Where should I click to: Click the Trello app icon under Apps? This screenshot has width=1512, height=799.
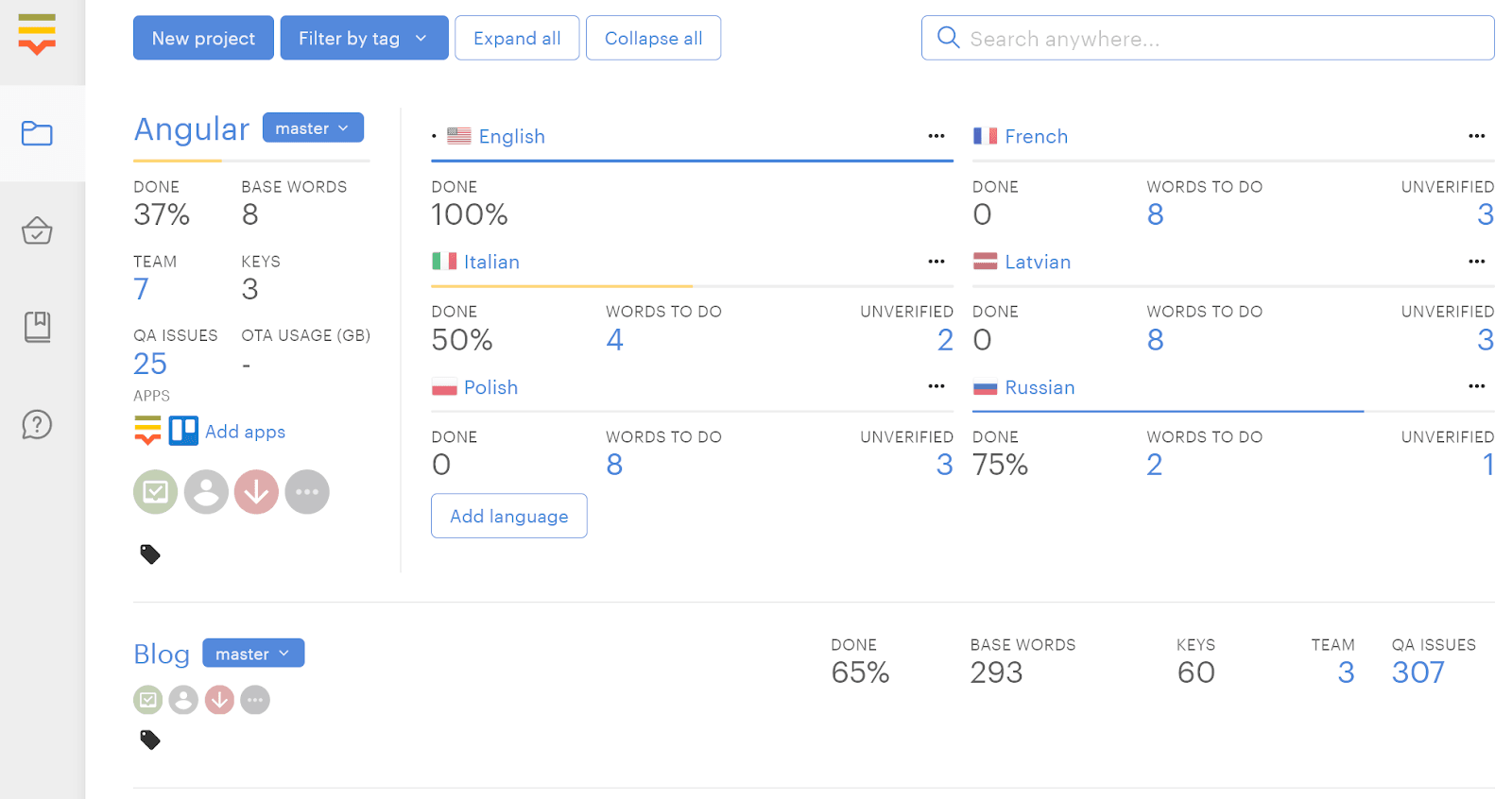click(x=183, y=431)
